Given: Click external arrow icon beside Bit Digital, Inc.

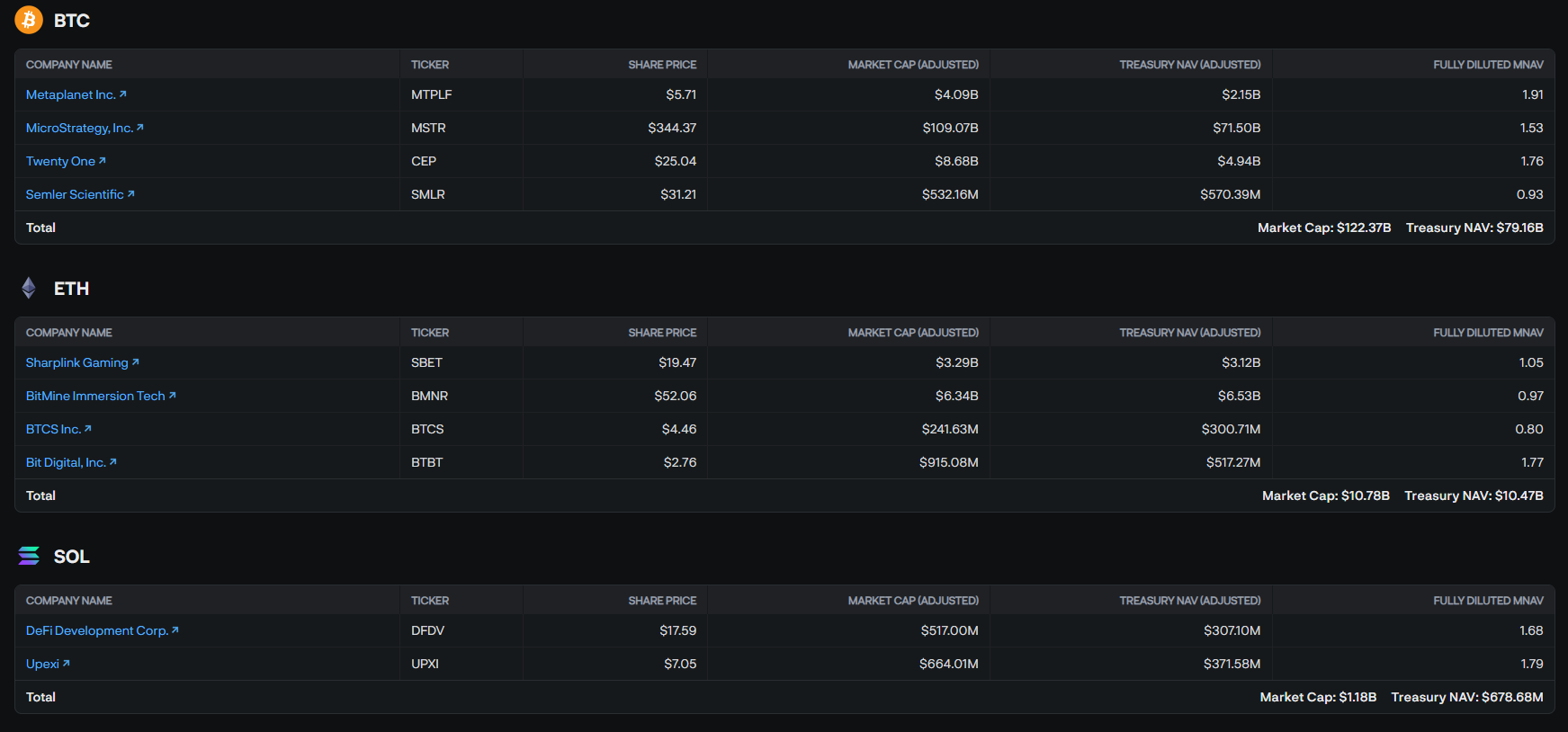Looking at the screenshot, I should coord(112,461).
